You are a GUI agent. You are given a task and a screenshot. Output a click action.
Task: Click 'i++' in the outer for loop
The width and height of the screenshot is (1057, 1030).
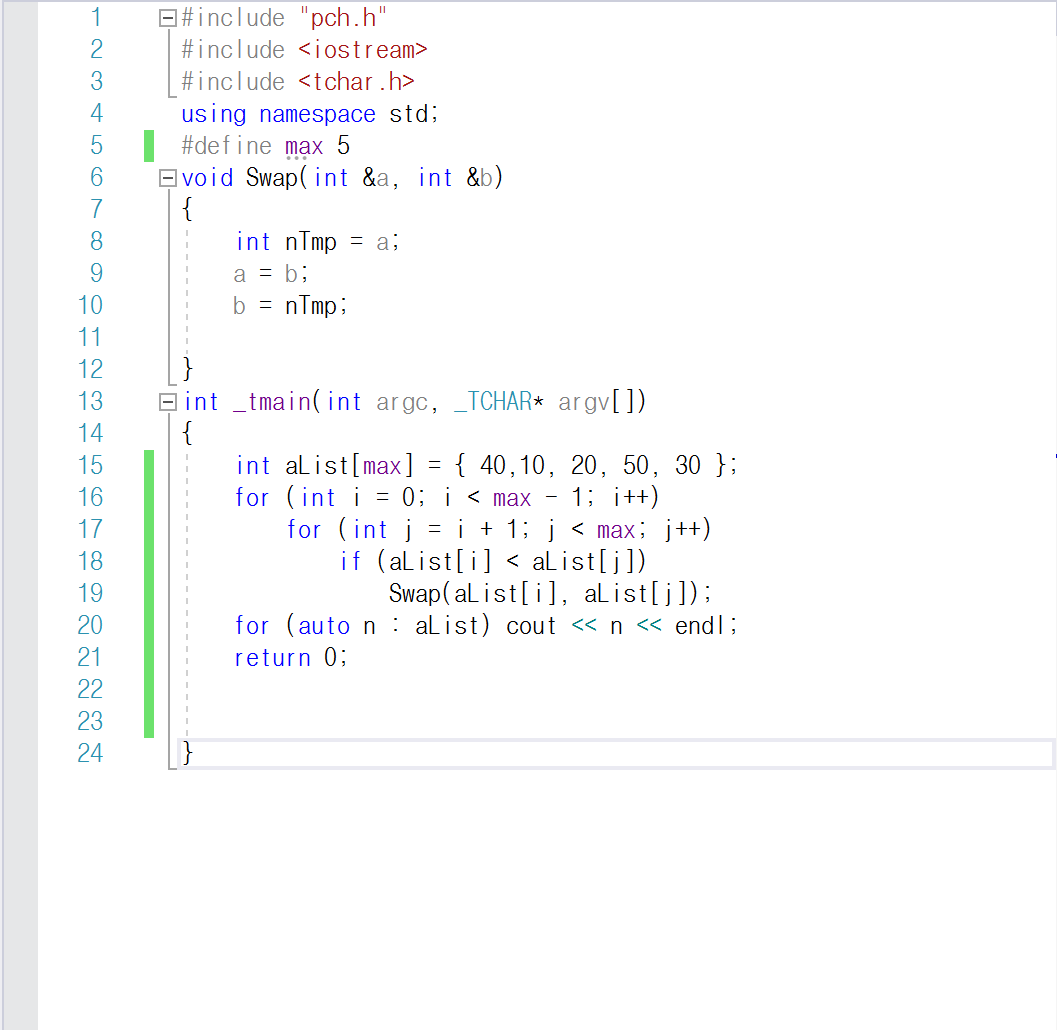tap(632, 497)
